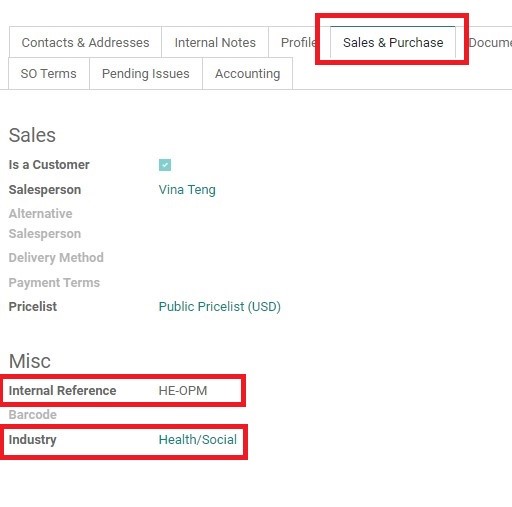Click the Industry field label
Viewport: 512px width, 507px height.
(x=32, y=440)
